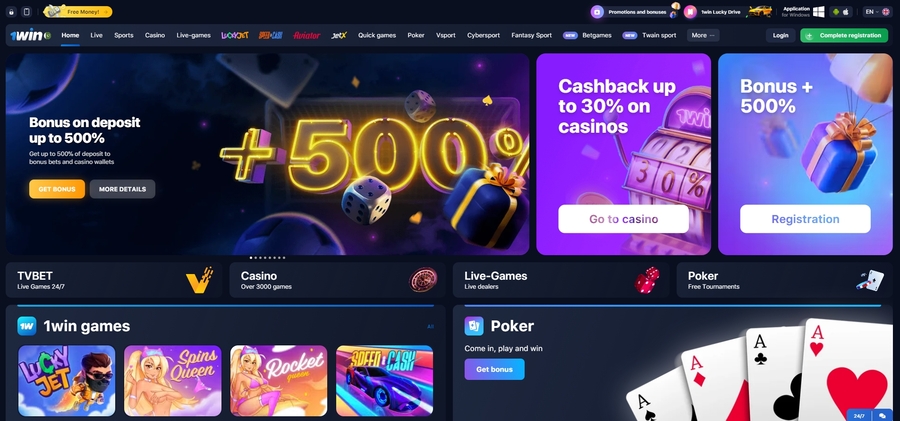Open the Lucky Jet logo in navigation
Viewport: 900px width, 421px height.
coord(235,35)
